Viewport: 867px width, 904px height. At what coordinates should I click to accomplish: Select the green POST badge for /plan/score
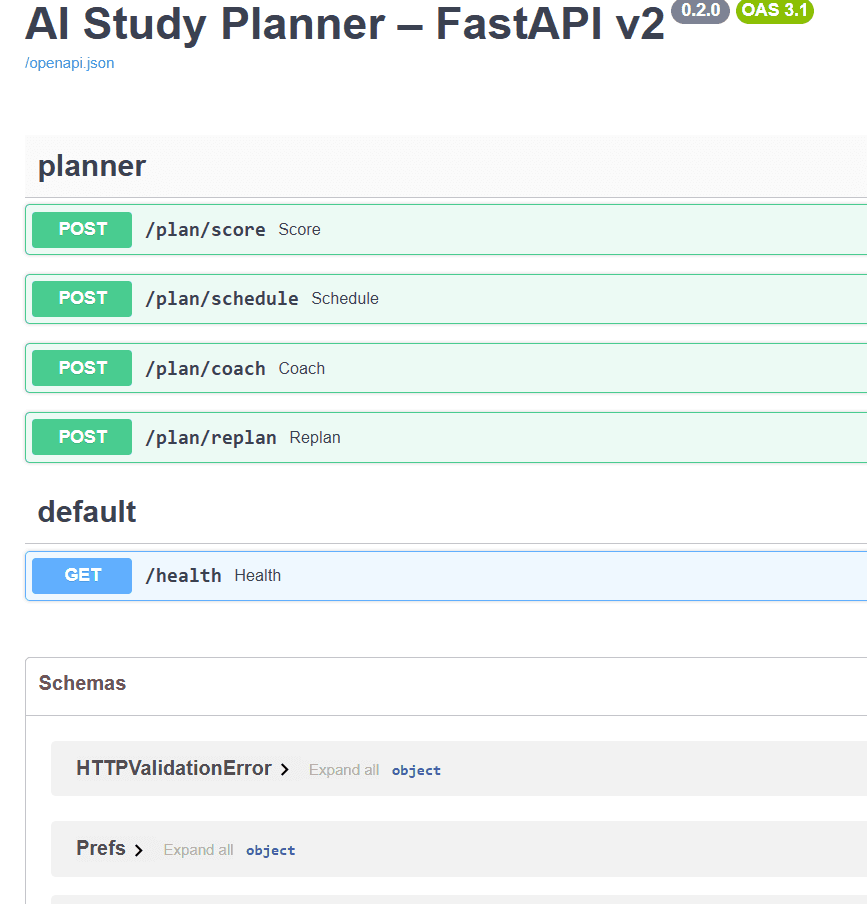pyautogui.click(x=81, y=229)
